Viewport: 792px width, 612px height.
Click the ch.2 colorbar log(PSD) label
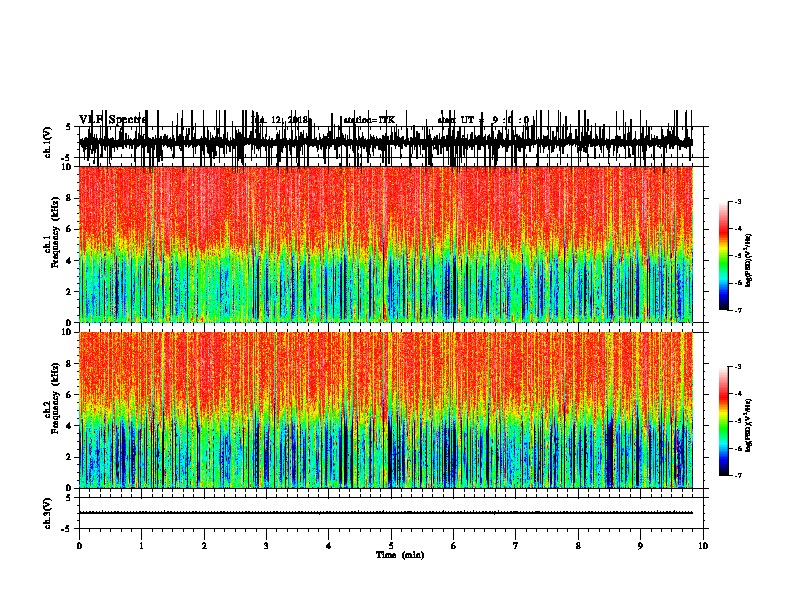(749, 425)
